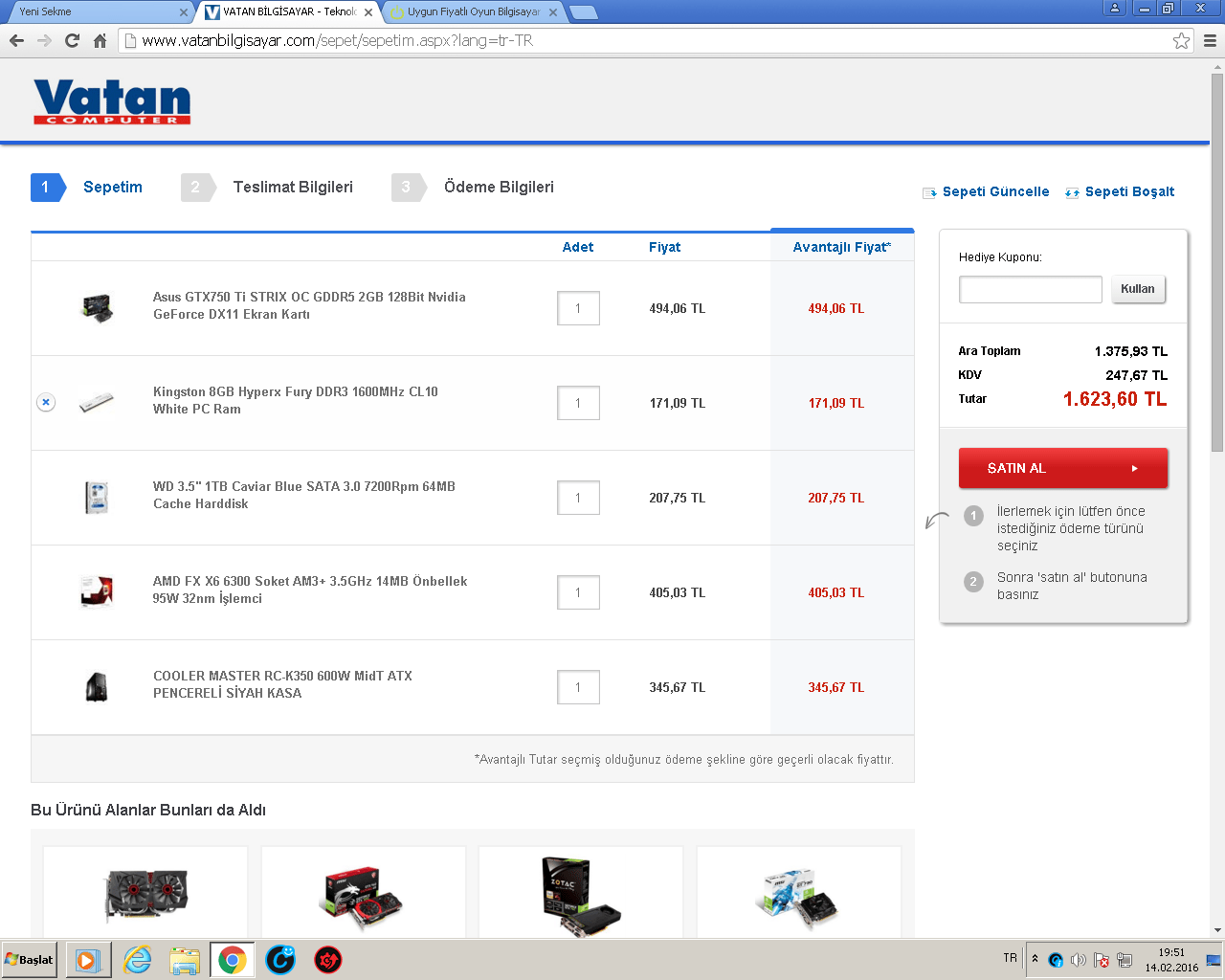Click the Asus GTX750 Ti product image
Screen dimensions: 1225x980
pos(97,308)
